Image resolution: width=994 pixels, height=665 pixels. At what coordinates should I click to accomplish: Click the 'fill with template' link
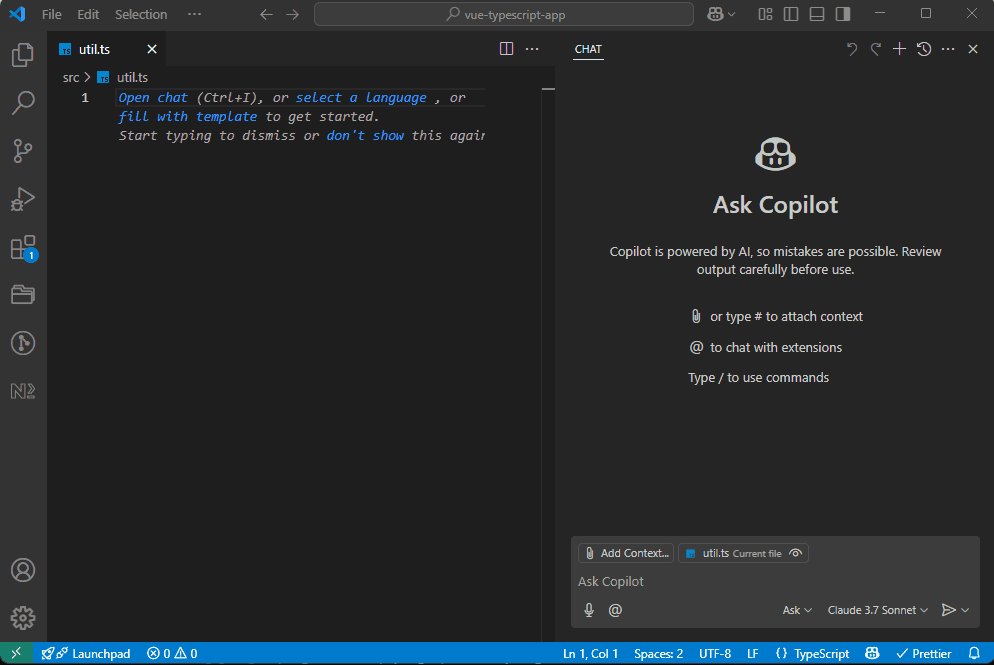(188, 116)
